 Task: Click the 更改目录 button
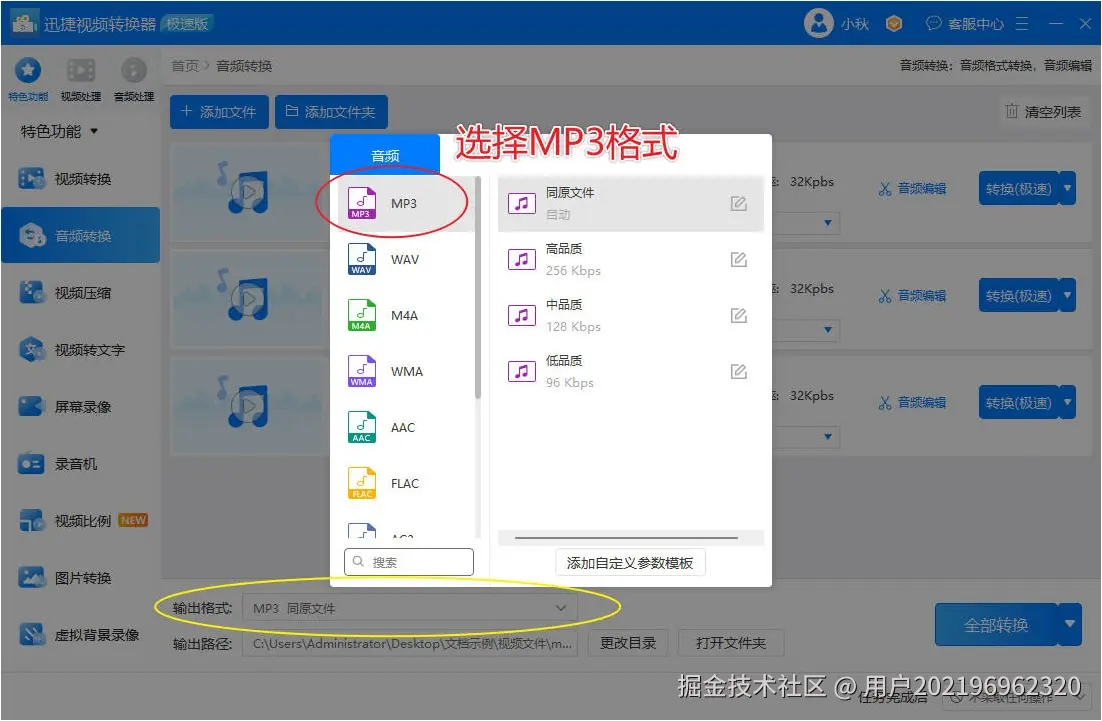click(628, 643)
